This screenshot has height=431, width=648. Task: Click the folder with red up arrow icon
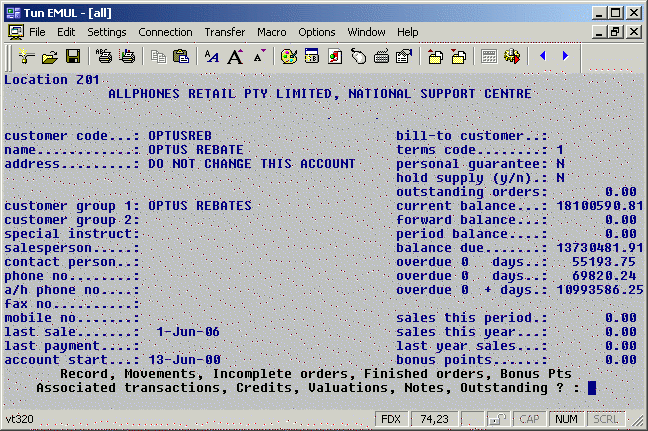[435, 56]
